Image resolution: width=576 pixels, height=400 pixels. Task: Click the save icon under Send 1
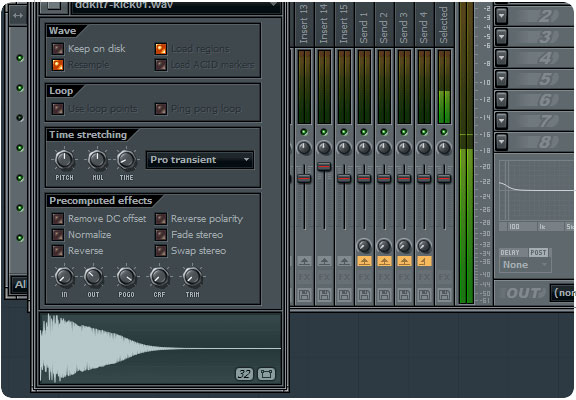(364, 295)
